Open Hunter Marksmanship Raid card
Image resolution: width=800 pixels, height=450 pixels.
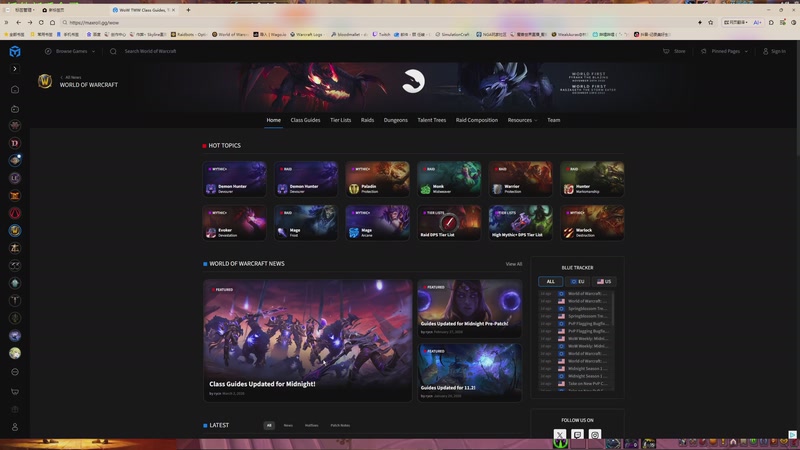pyautogui.click(x=592, y=179)
